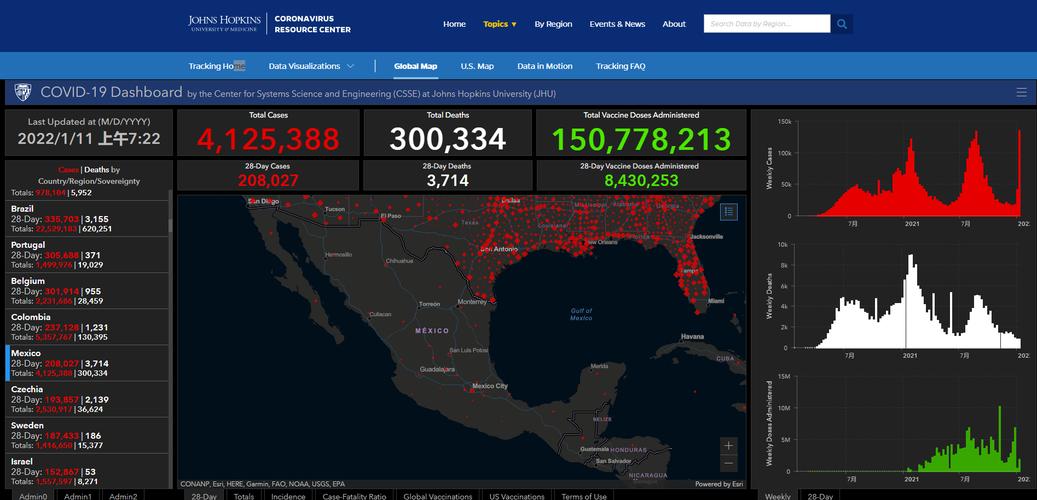Image resolution: width=1037 pixels, height=500 pixels.
Task: Click the Johns Hopkins Coronavirus Resource Center logo
Action: [x=269, y=24]
